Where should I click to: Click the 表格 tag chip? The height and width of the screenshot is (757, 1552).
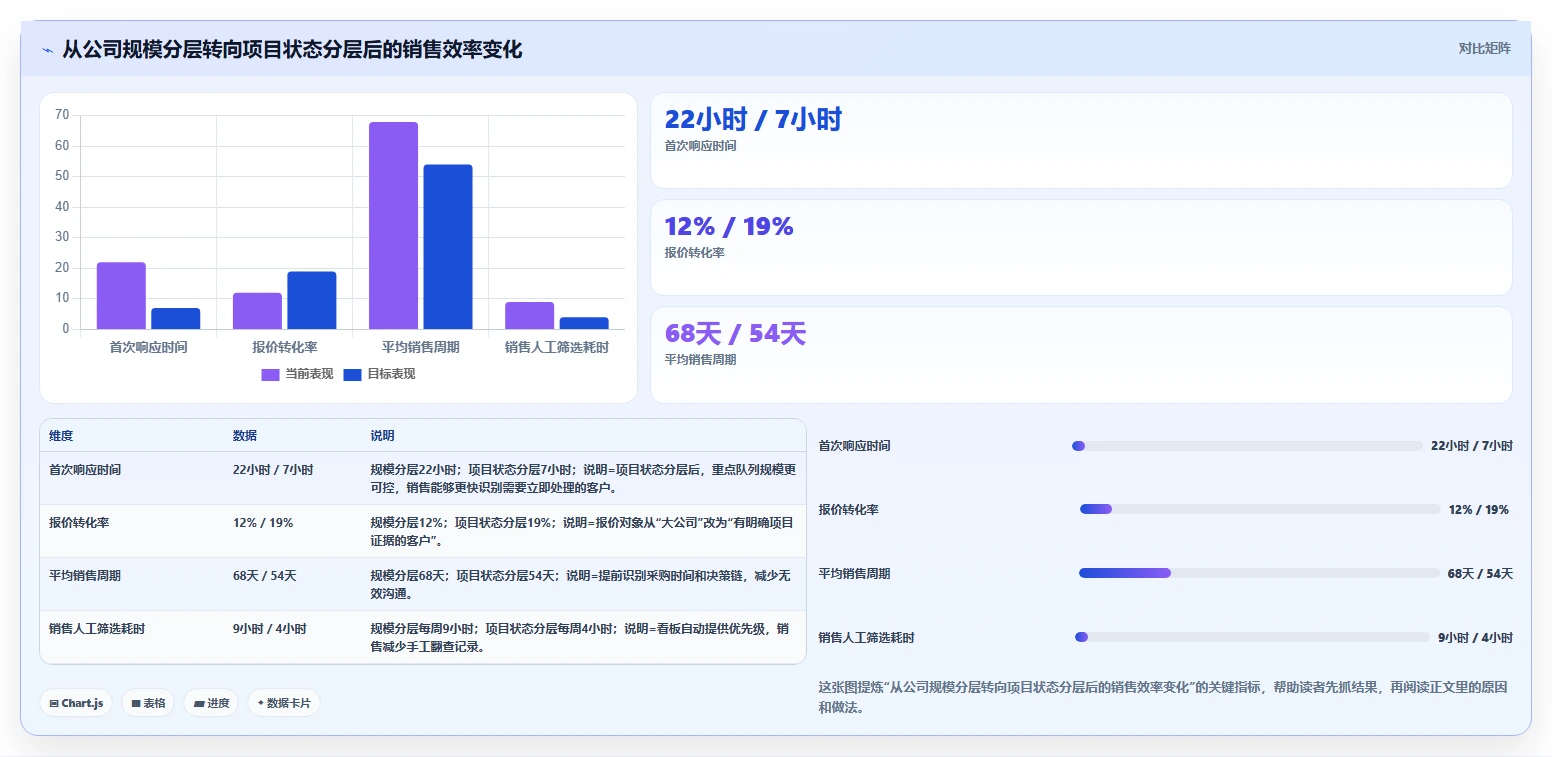(148, 703)
